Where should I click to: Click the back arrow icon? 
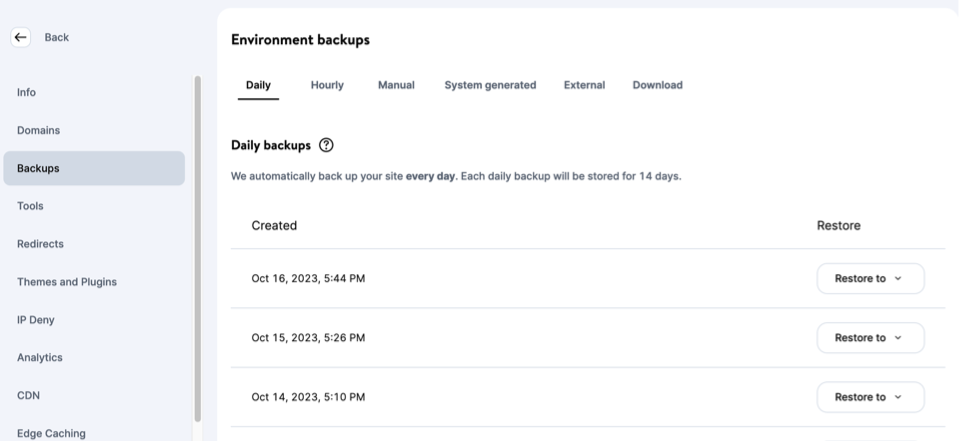click(20, 37)
